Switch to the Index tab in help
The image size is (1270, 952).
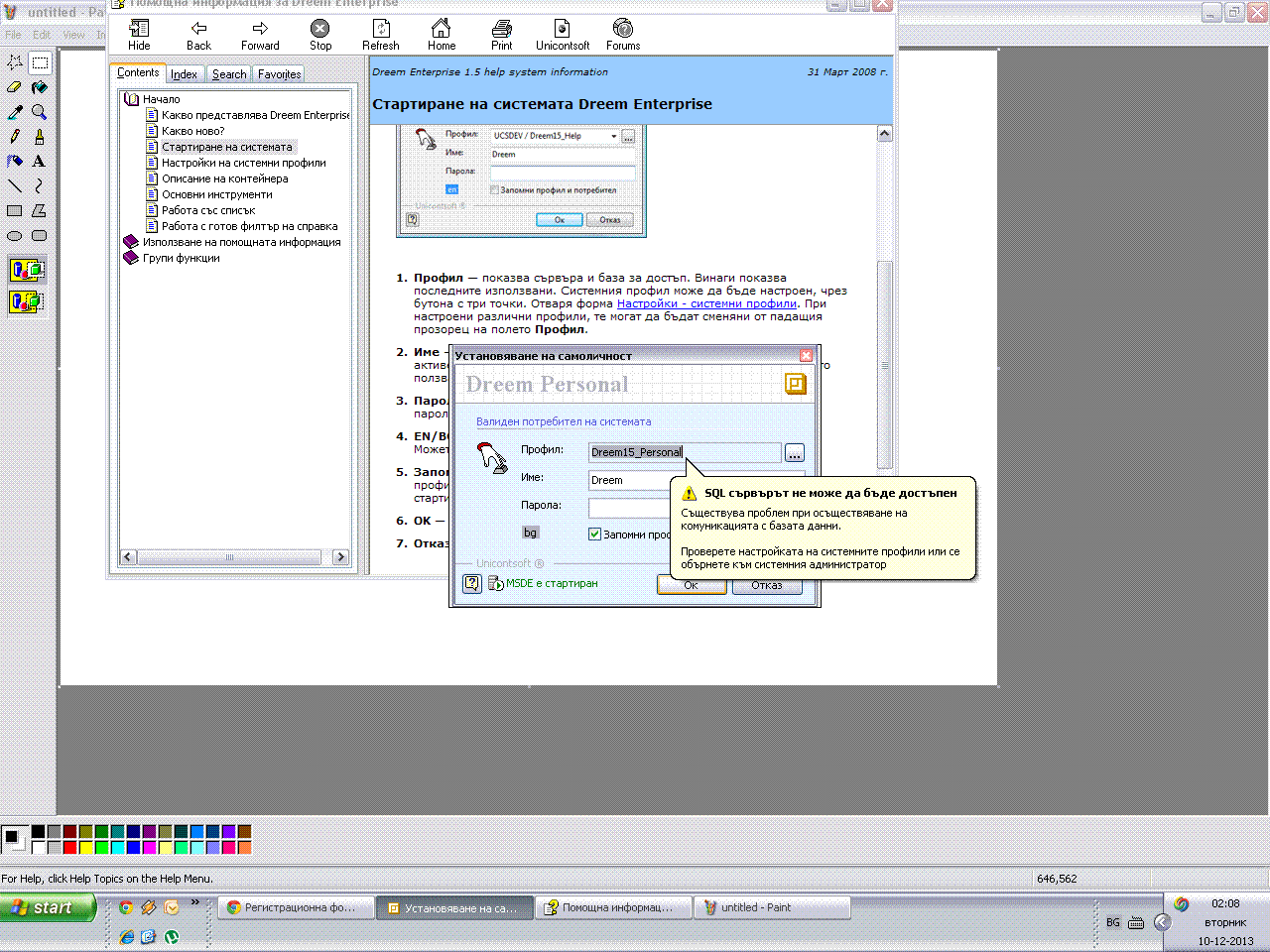pyautogui.click(x=184, y=74)
